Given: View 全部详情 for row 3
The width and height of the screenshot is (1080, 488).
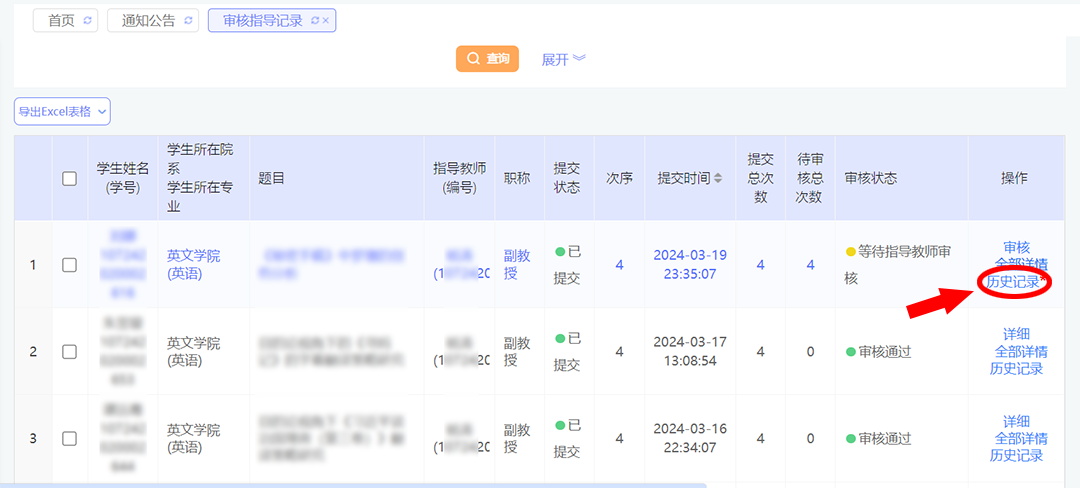Looking at the screenshot, I should [x=1021, y=438].
